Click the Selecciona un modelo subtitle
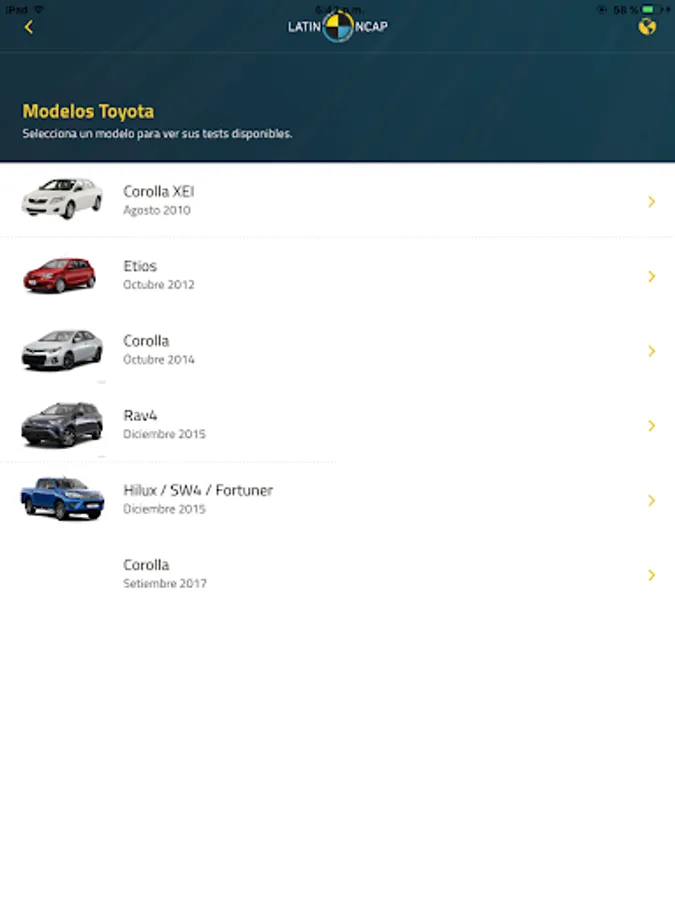The image size is (675, 900). click(157, 134)
